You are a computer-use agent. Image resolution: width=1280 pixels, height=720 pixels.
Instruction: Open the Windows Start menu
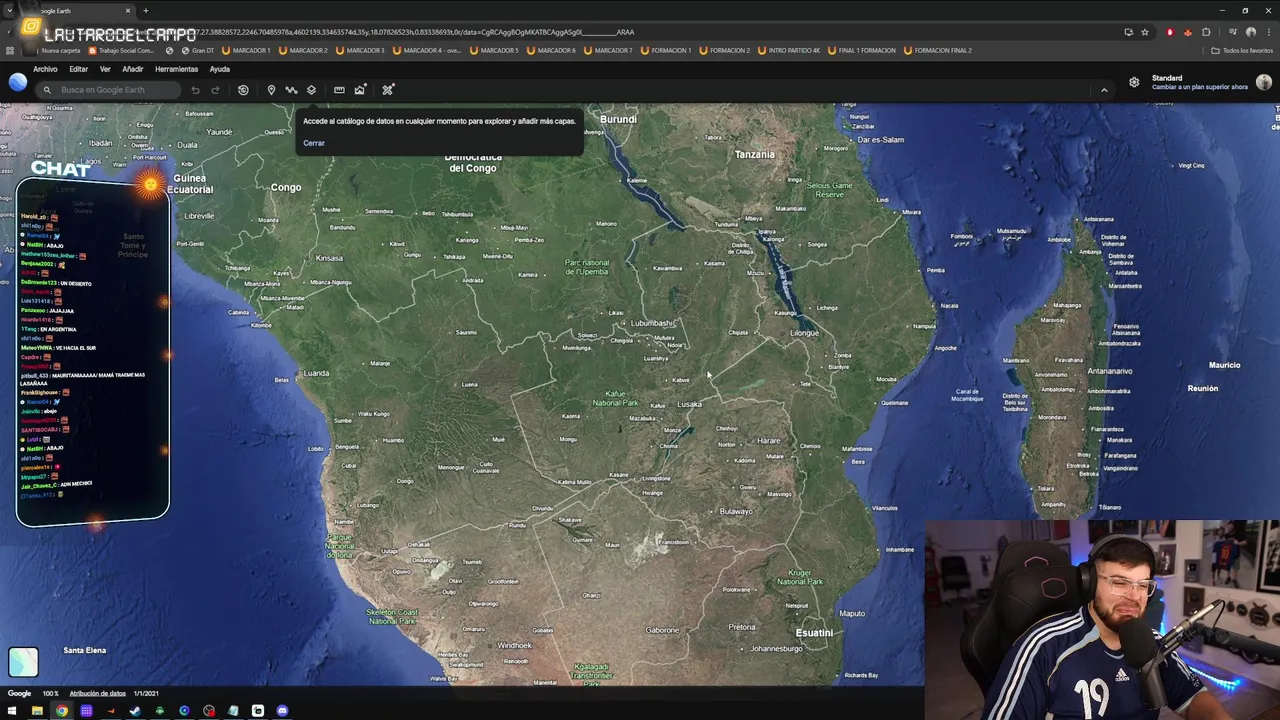pos(13,711)
